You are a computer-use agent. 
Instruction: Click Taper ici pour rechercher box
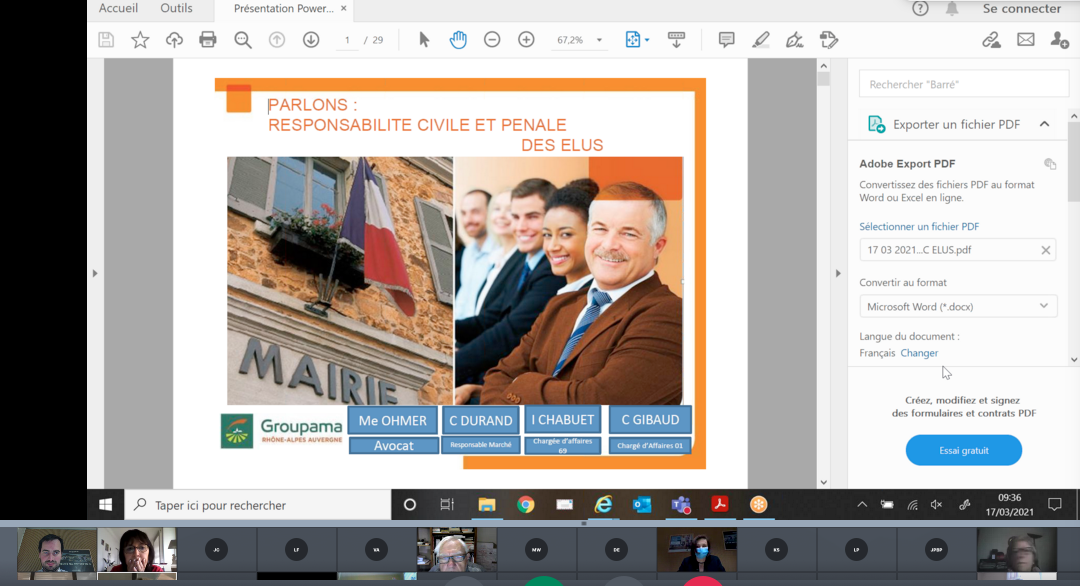coord(258,505)
